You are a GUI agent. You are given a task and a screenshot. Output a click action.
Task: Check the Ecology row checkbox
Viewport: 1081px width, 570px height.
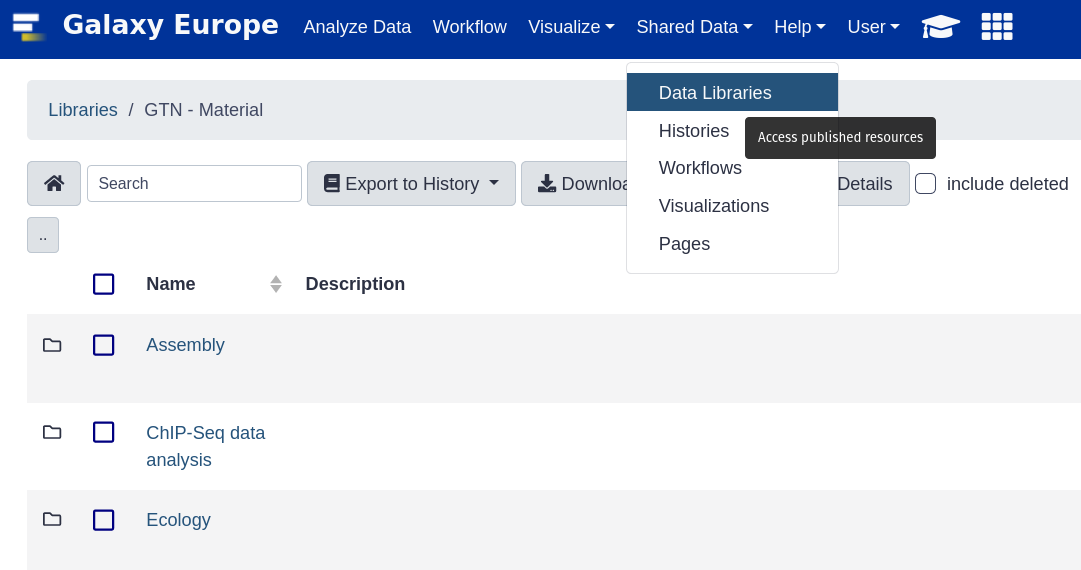(x=103, y=520)
